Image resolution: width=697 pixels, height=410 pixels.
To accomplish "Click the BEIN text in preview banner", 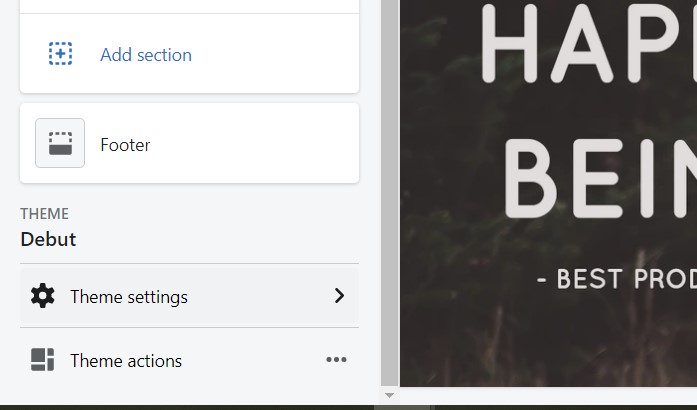I will [x=601, y=179].
